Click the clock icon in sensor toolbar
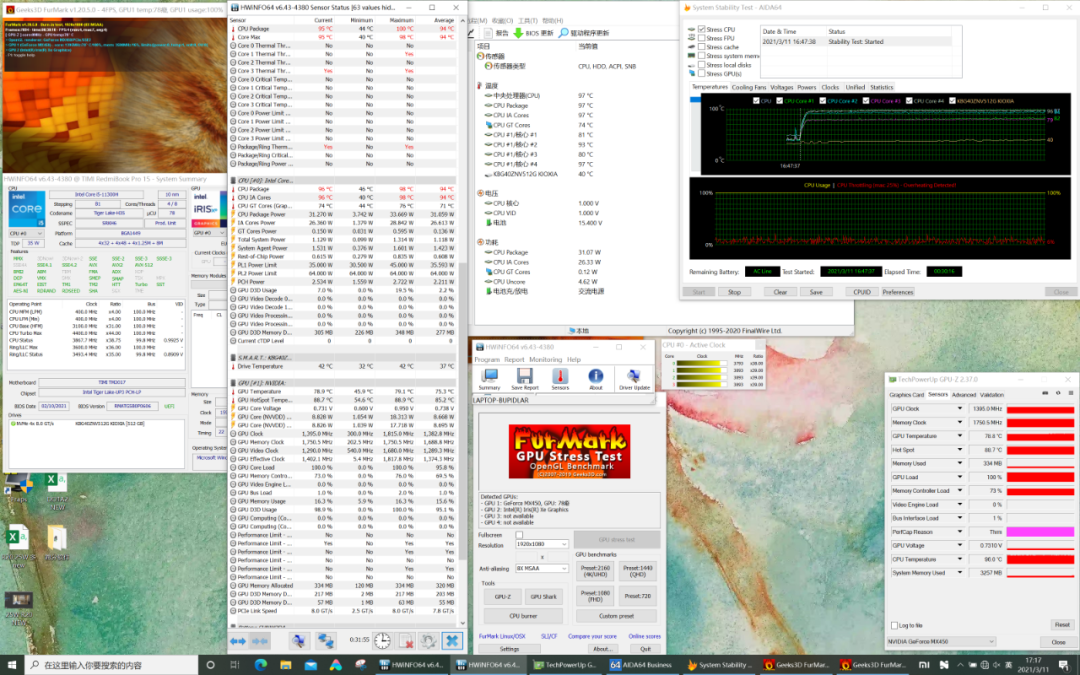Viewport: 1080px width, 675px height. click(382, 641)
